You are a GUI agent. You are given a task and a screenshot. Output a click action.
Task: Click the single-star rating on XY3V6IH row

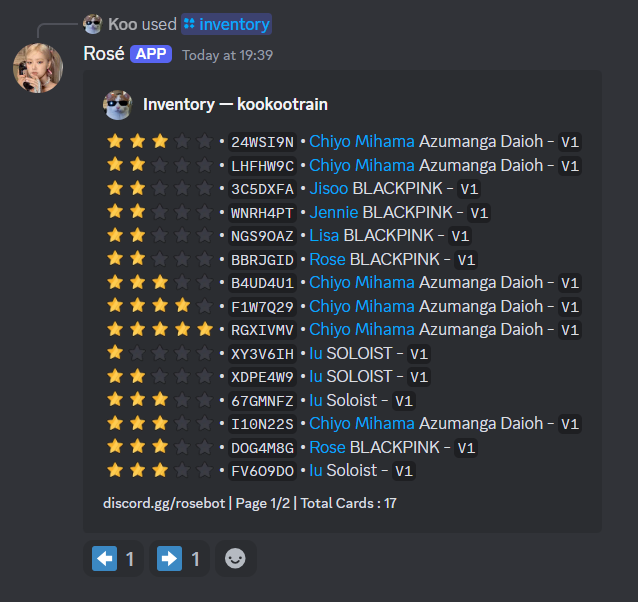point(160,353)
